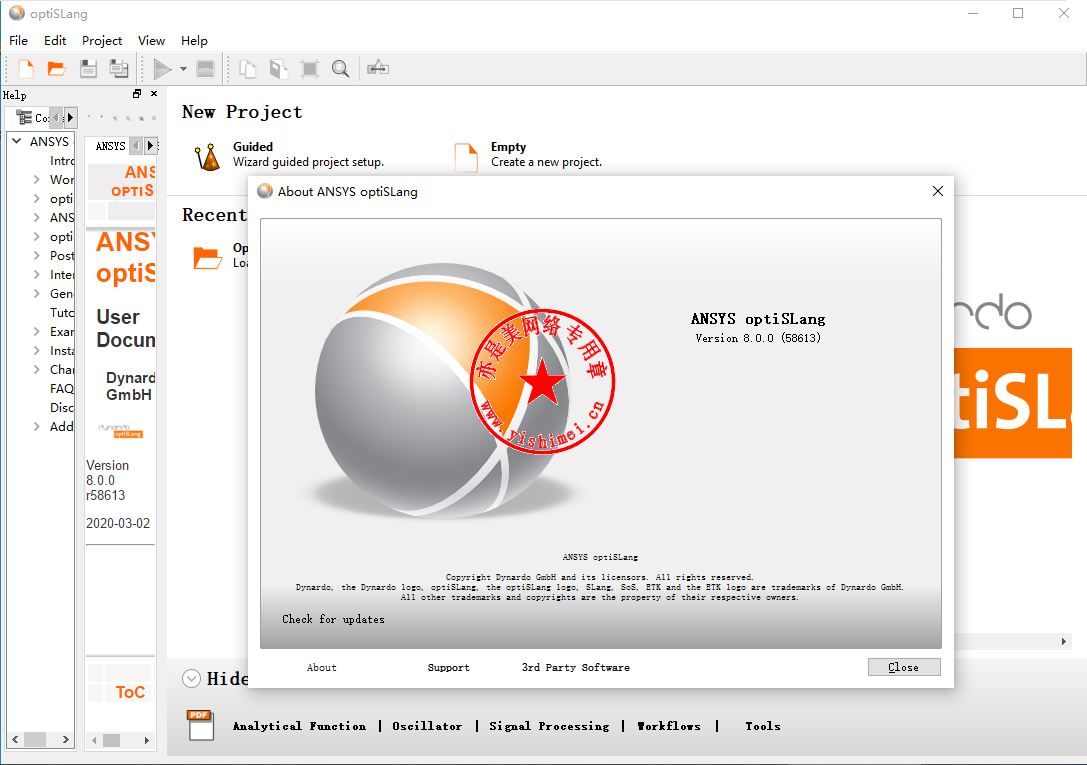
Task: Click the Close button in About dialog
Action: pyautogui.click(x=904, y=667)
